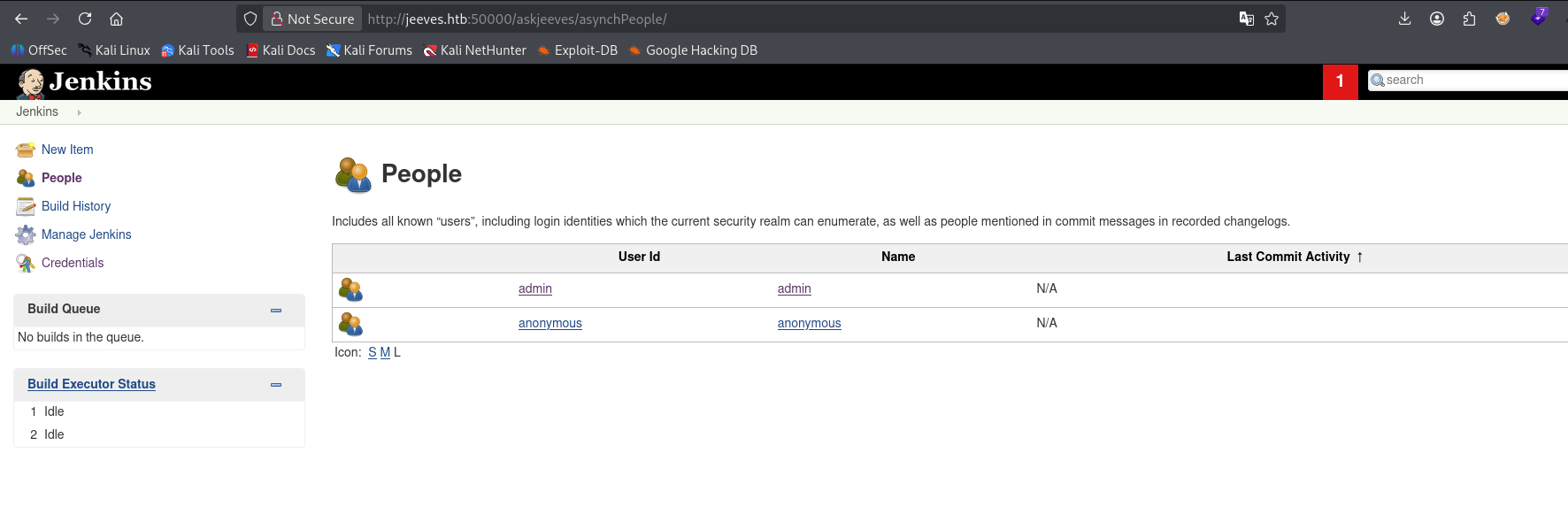Image resolution: width=1568 pixels, height=507 pixels.
Task: Click the New Item box icon
Action: click(26, 150)
